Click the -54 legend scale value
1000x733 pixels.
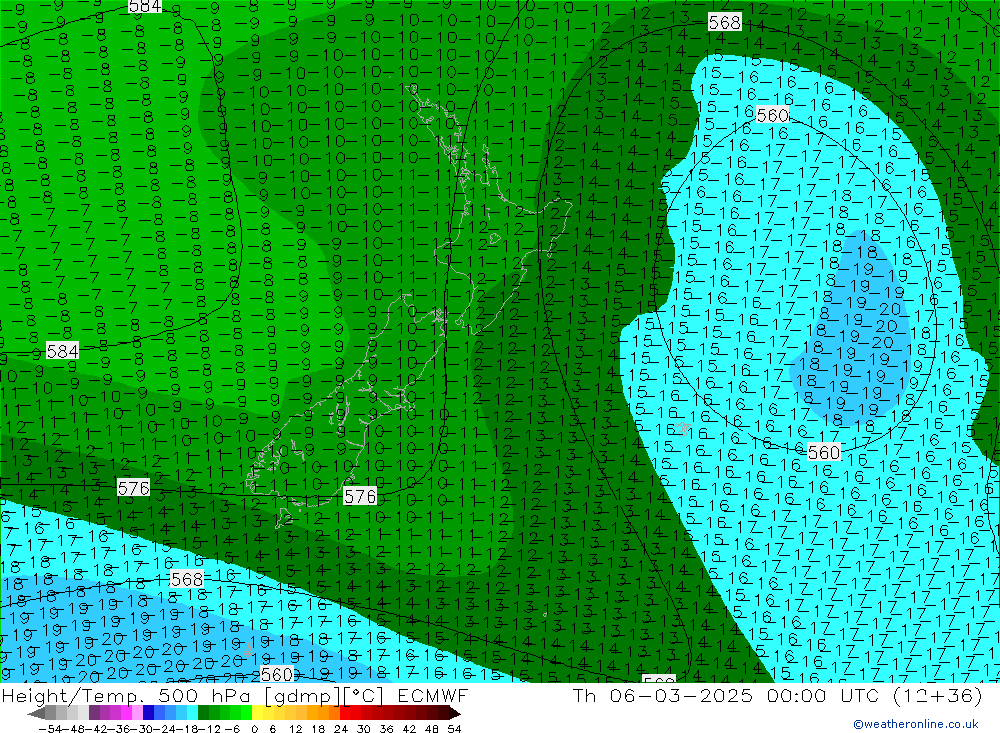coord(50,729)
